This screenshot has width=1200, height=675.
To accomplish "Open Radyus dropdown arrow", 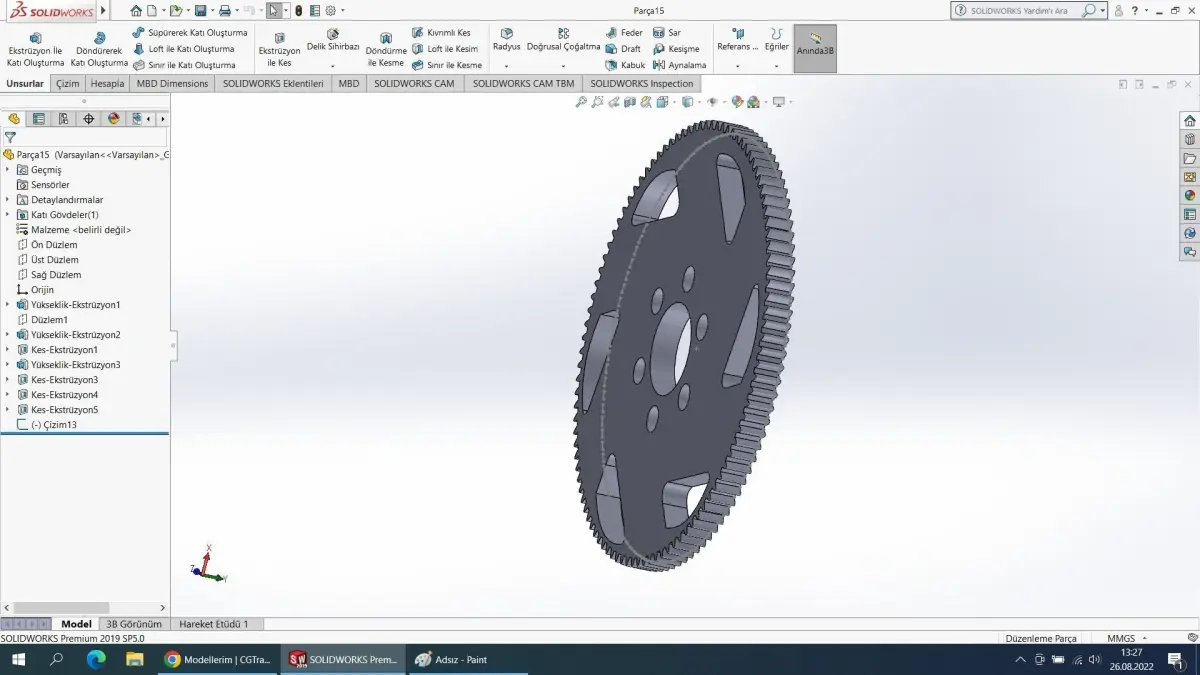I will 507,66.
